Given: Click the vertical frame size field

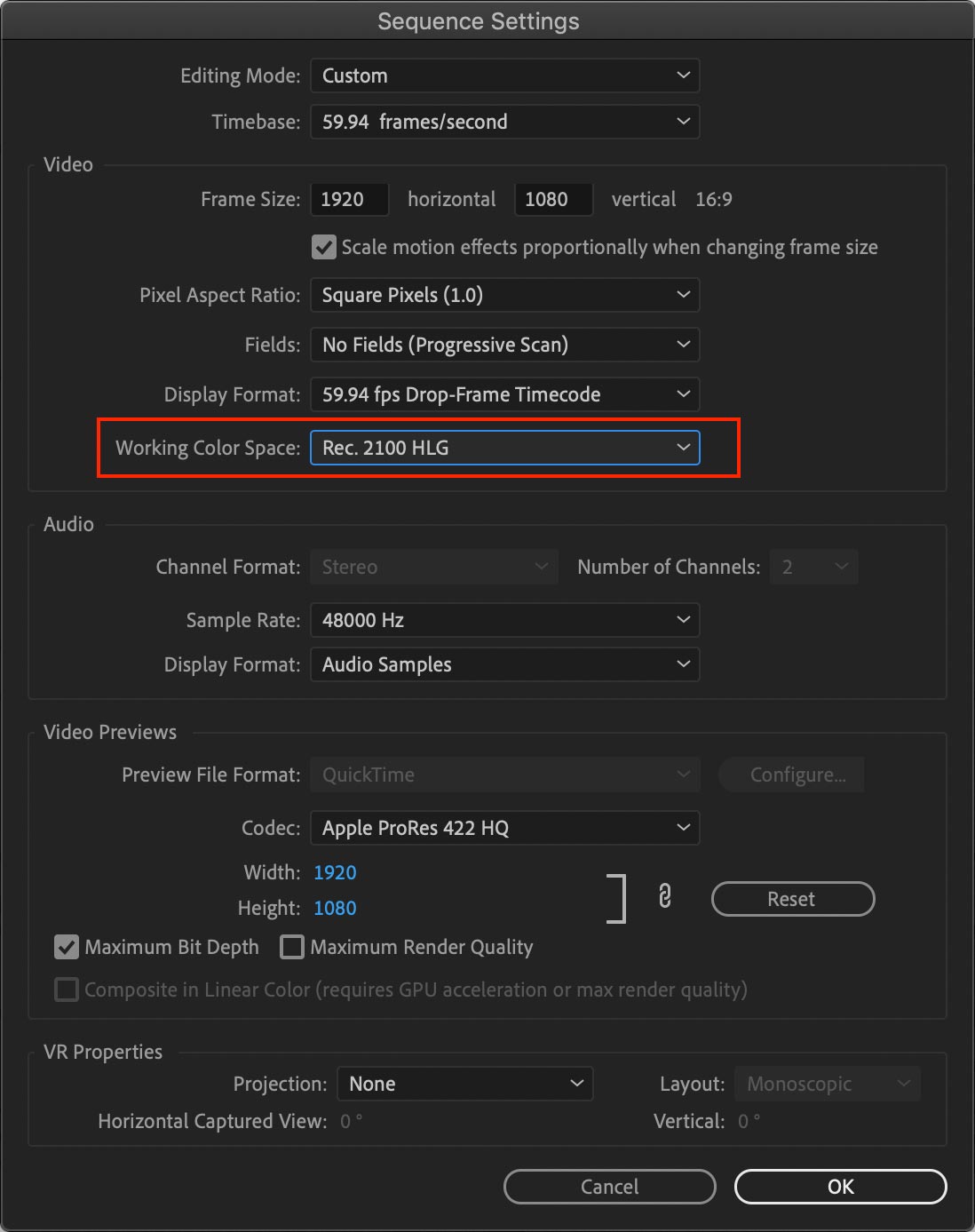Looking at the screenshot, I should click(554, 199).
